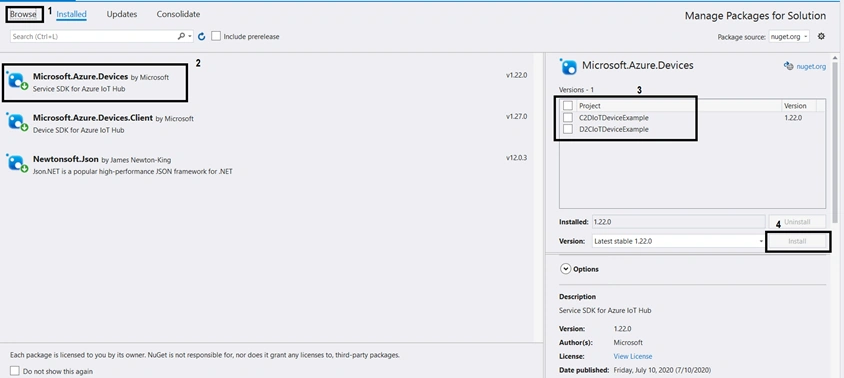Open the Browse tab

pos(23,15)
